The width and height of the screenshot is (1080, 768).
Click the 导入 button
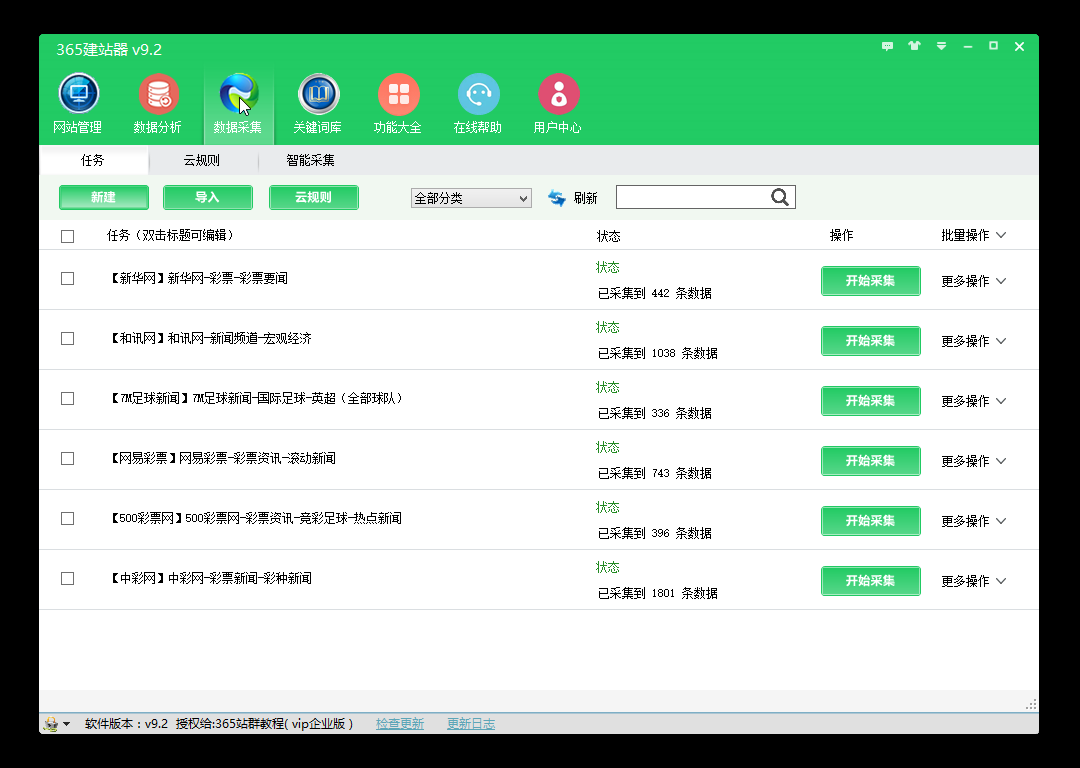pos(208,197)
